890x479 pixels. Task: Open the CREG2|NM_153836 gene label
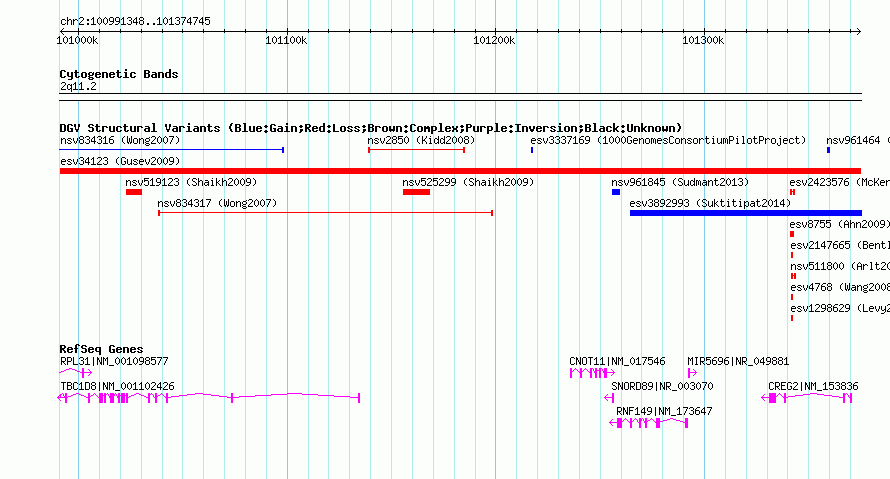(813, 386)
